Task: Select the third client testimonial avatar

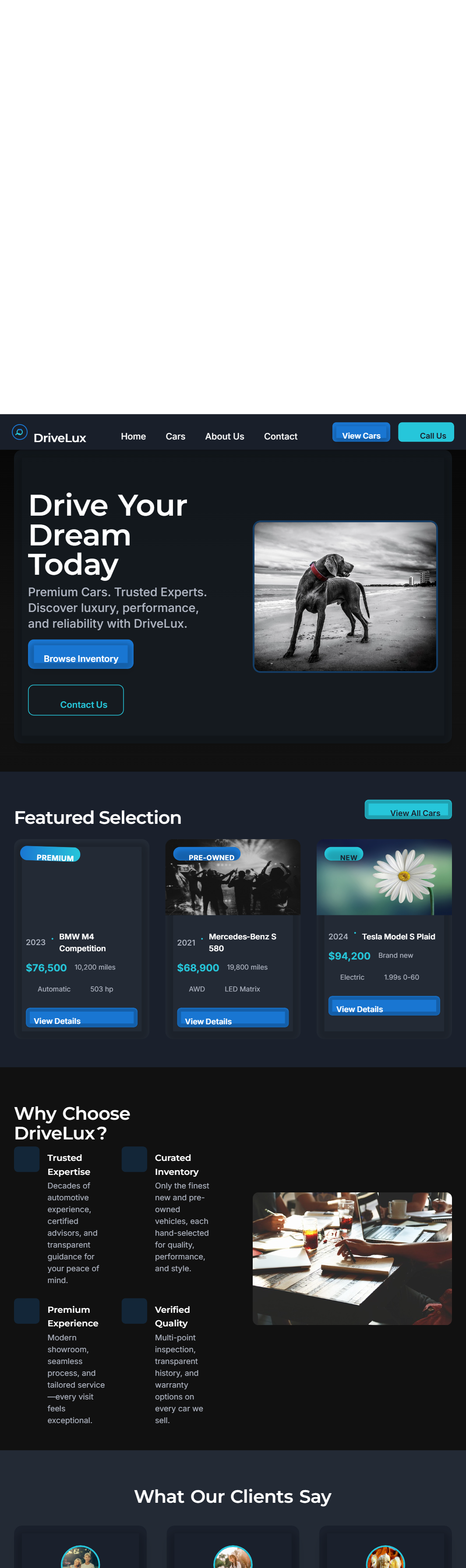Action: pyautogui.click(x=385, y=1557)
